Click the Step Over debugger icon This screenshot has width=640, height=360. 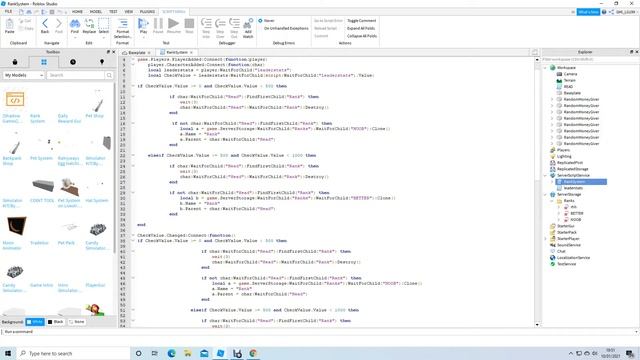pyautogui.click(x=220, y=24)
